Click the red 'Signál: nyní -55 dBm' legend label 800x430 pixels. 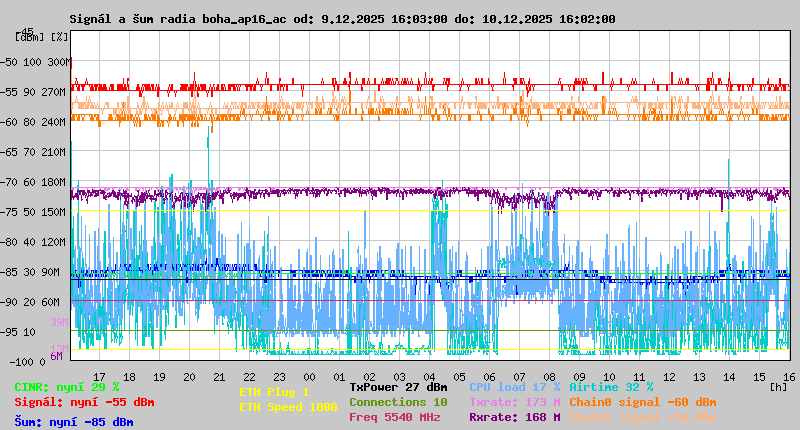(84, 402)
